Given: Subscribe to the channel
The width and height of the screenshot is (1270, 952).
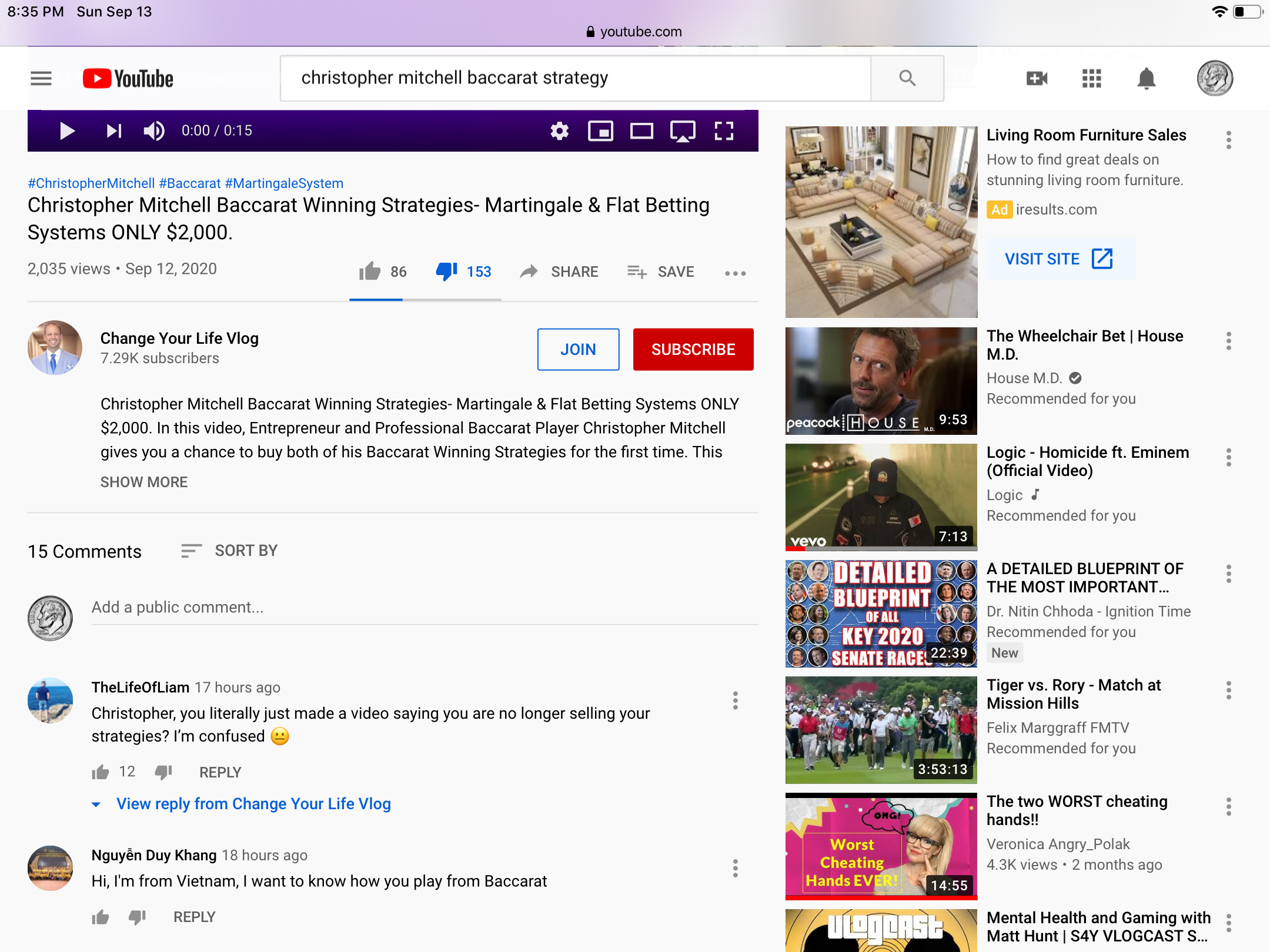Looking at the screenshot, I should (x=693, y=350).
